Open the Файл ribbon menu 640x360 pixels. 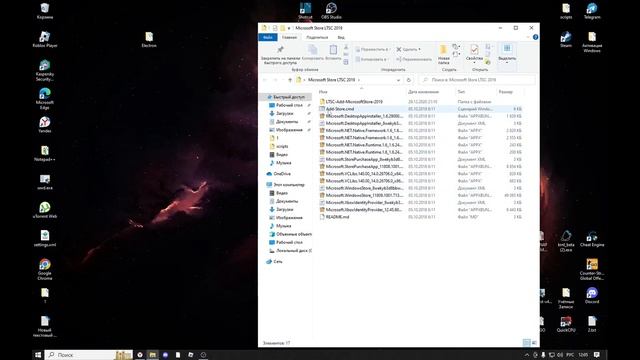268,37
